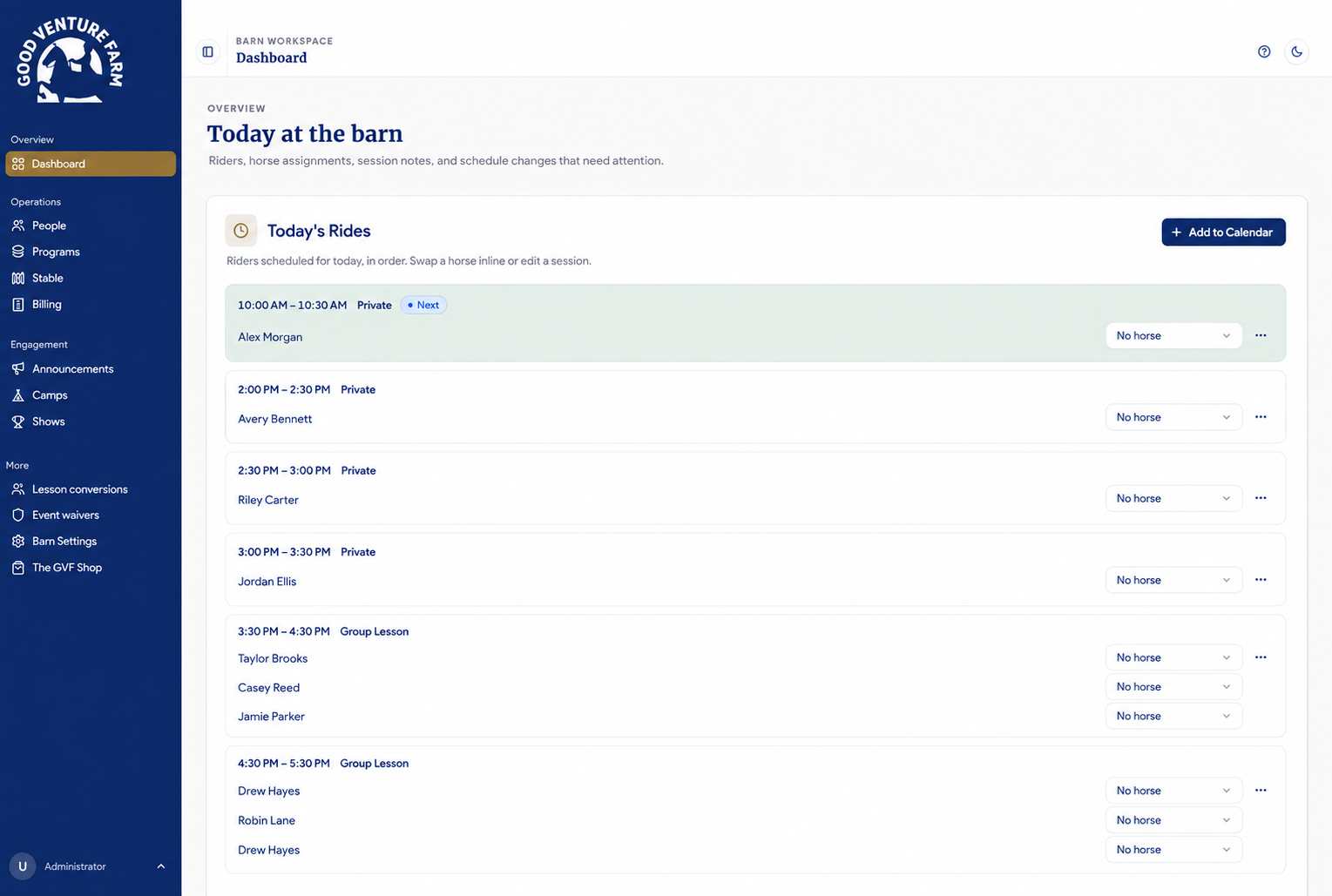The height and width of the screenshot is (896, 1332).
Task: Click the Shows trophy icon
Action: pos(18,421)
